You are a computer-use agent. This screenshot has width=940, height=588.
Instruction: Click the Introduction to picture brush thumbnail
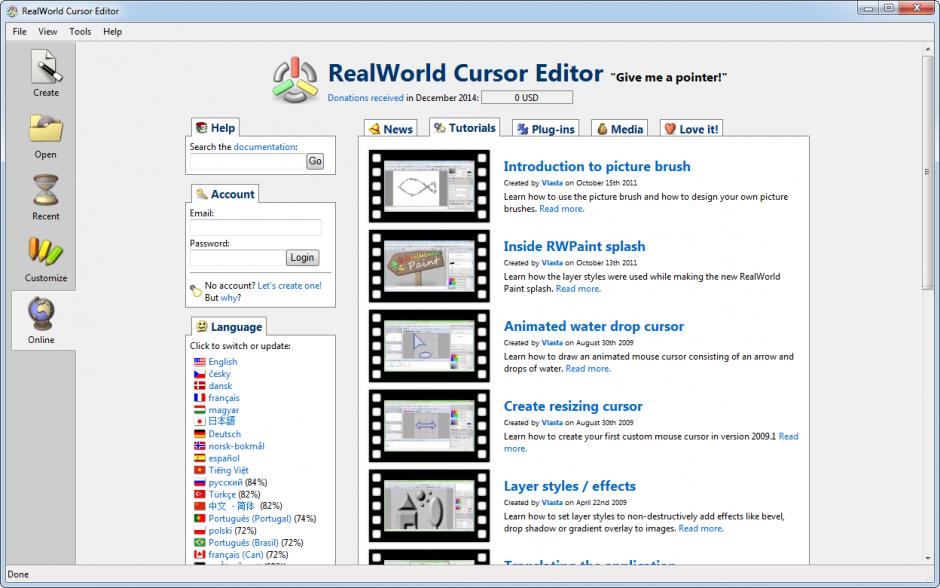(429, 186)
